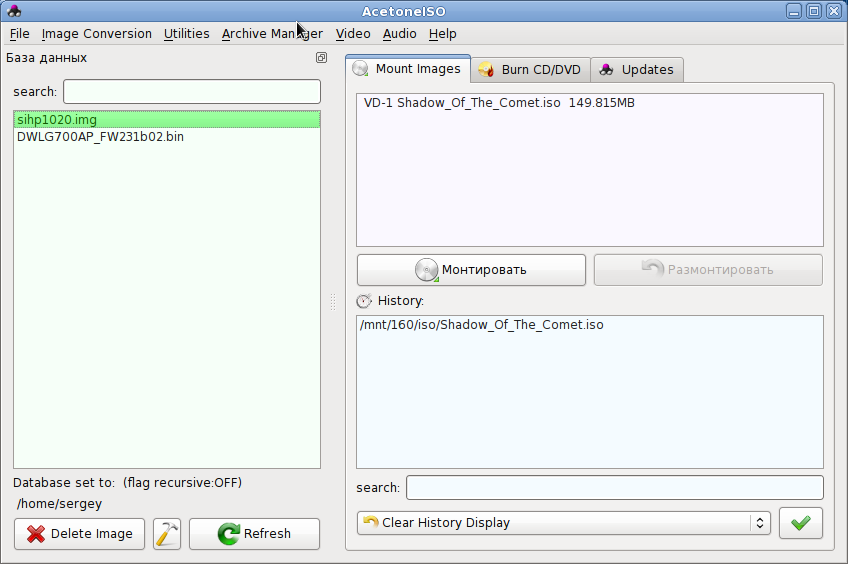
Task: Minimize the AcetoneISO window
Action: [x=794, y=11]
